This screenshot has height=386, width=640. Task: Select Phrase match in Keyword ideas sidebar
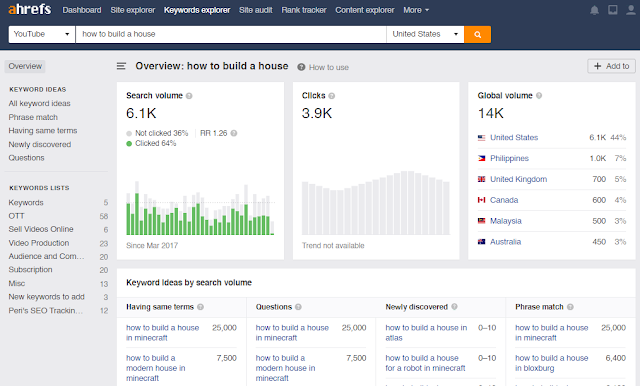coord(33,118)
